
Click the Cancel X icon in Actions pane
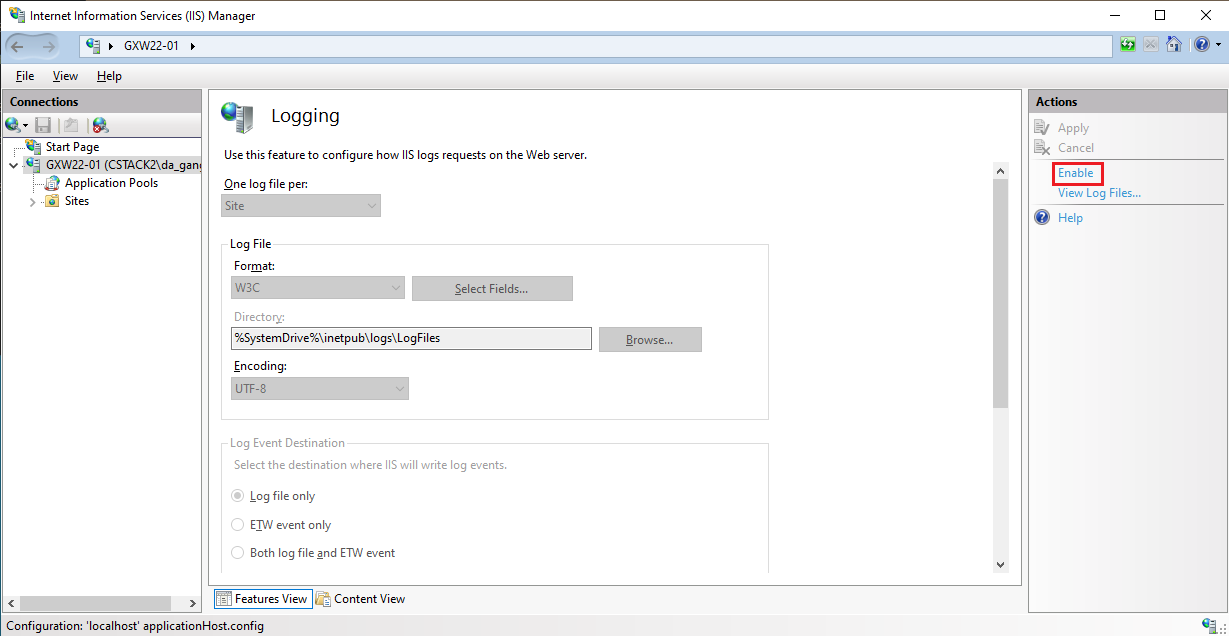[x=1042, y=148]
